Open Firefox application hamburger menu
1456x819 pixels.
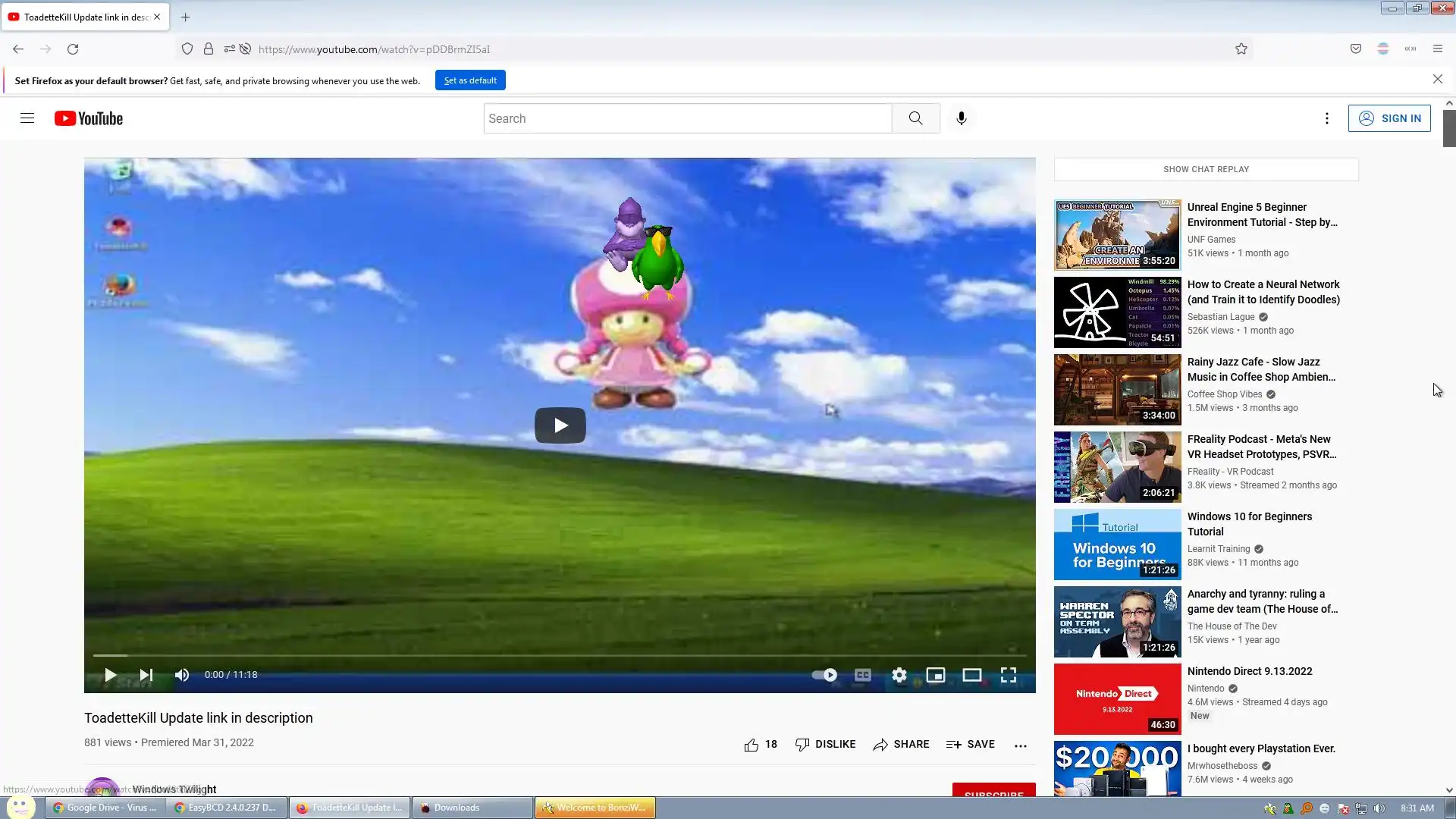[1437, 49]
